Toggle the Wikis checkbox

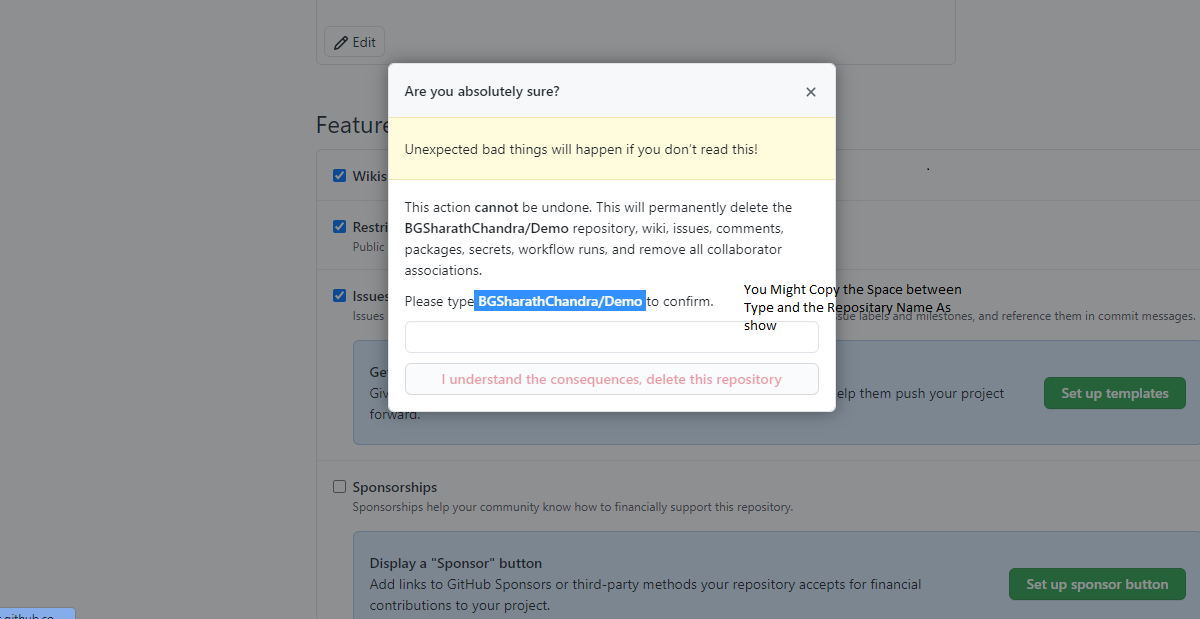tap(340, 176)
